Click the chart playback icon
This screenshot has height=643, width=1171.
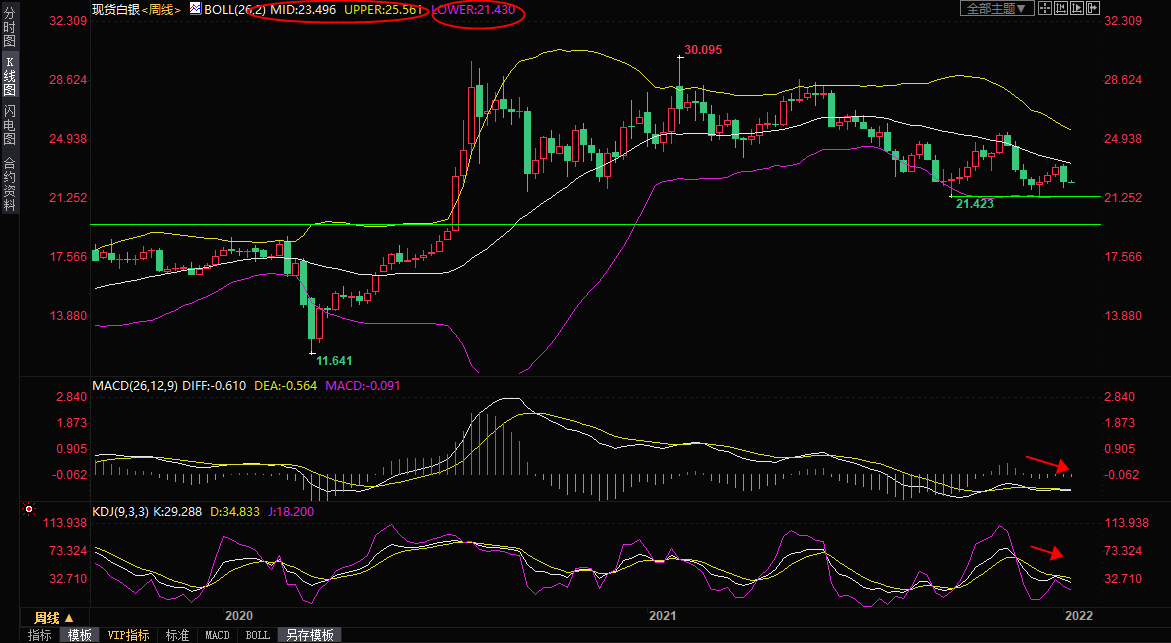(x=1077, y=9)
